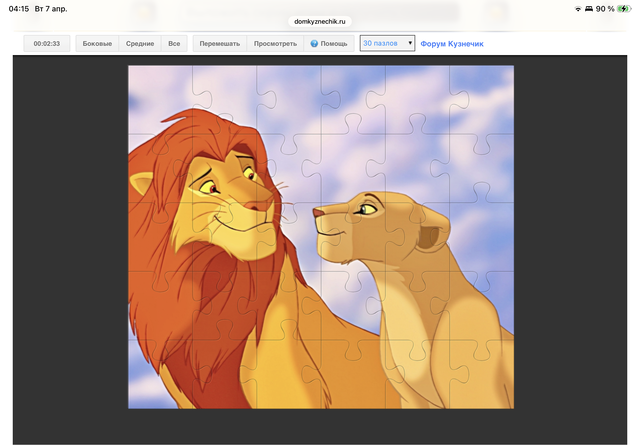This screenshot has height=445, width=640.
Task: Show all pieces with Все
Action: pos(174,44)
